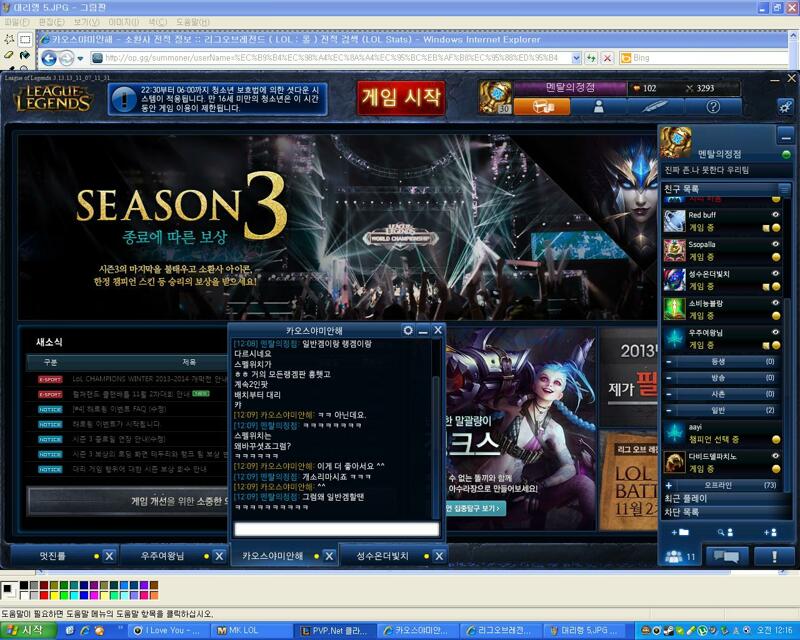Toggle the spectate eye for 소비농불랑
This screenshot has height=640, width=800.
(776, 303)
